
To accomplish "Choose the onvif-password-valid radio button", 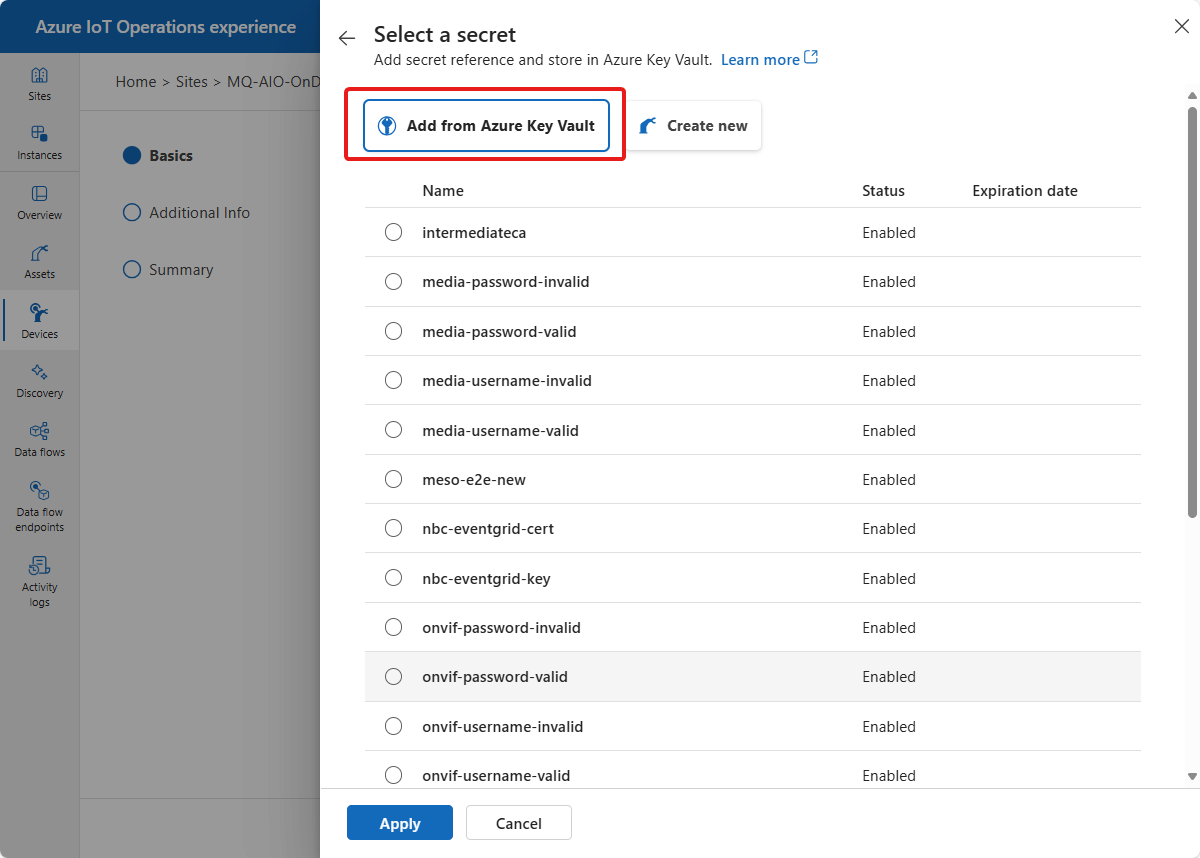I will tap(393, 676).
